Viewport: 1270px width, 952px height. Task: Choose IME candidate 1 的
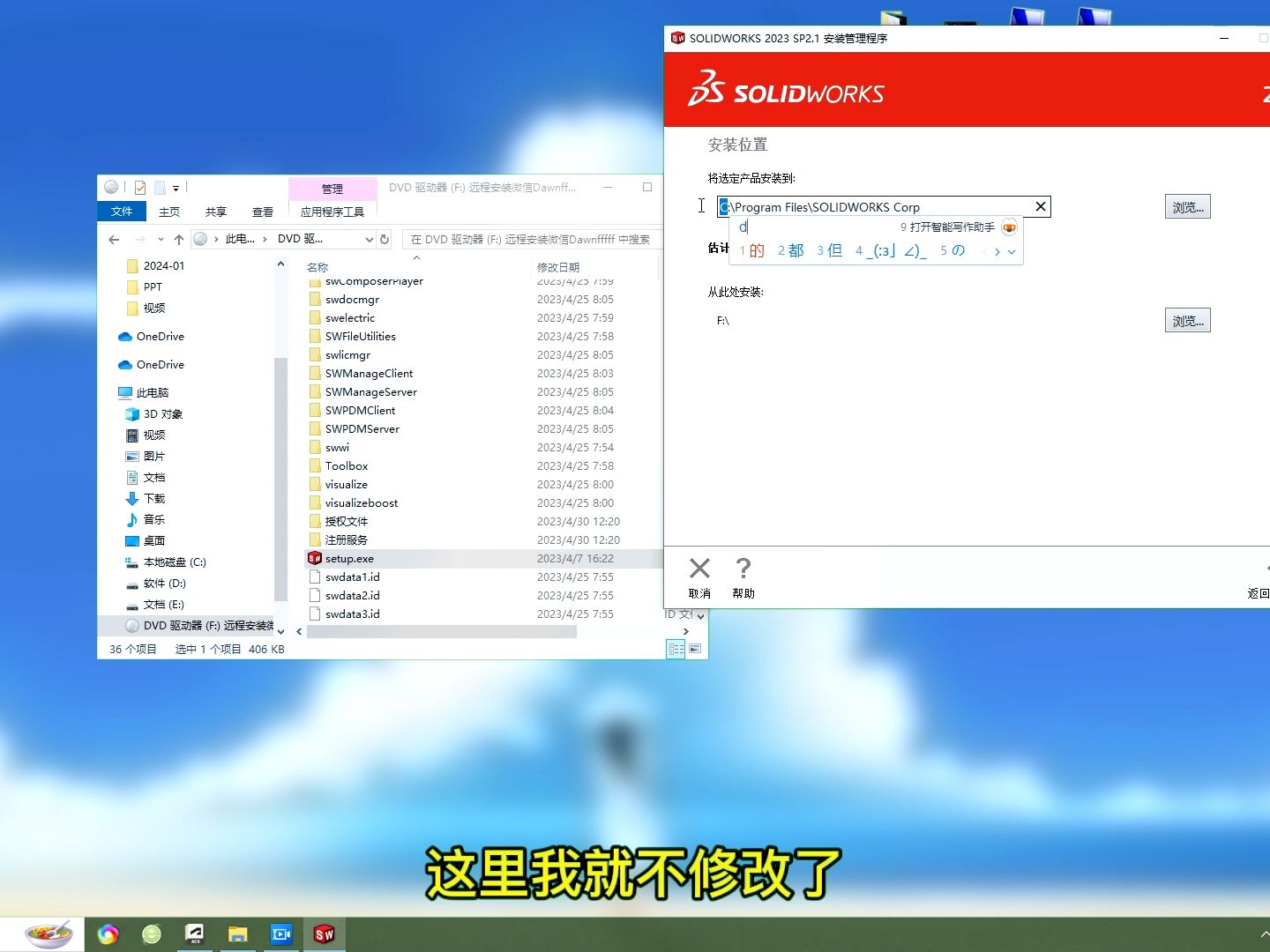[x=751, y=251]
